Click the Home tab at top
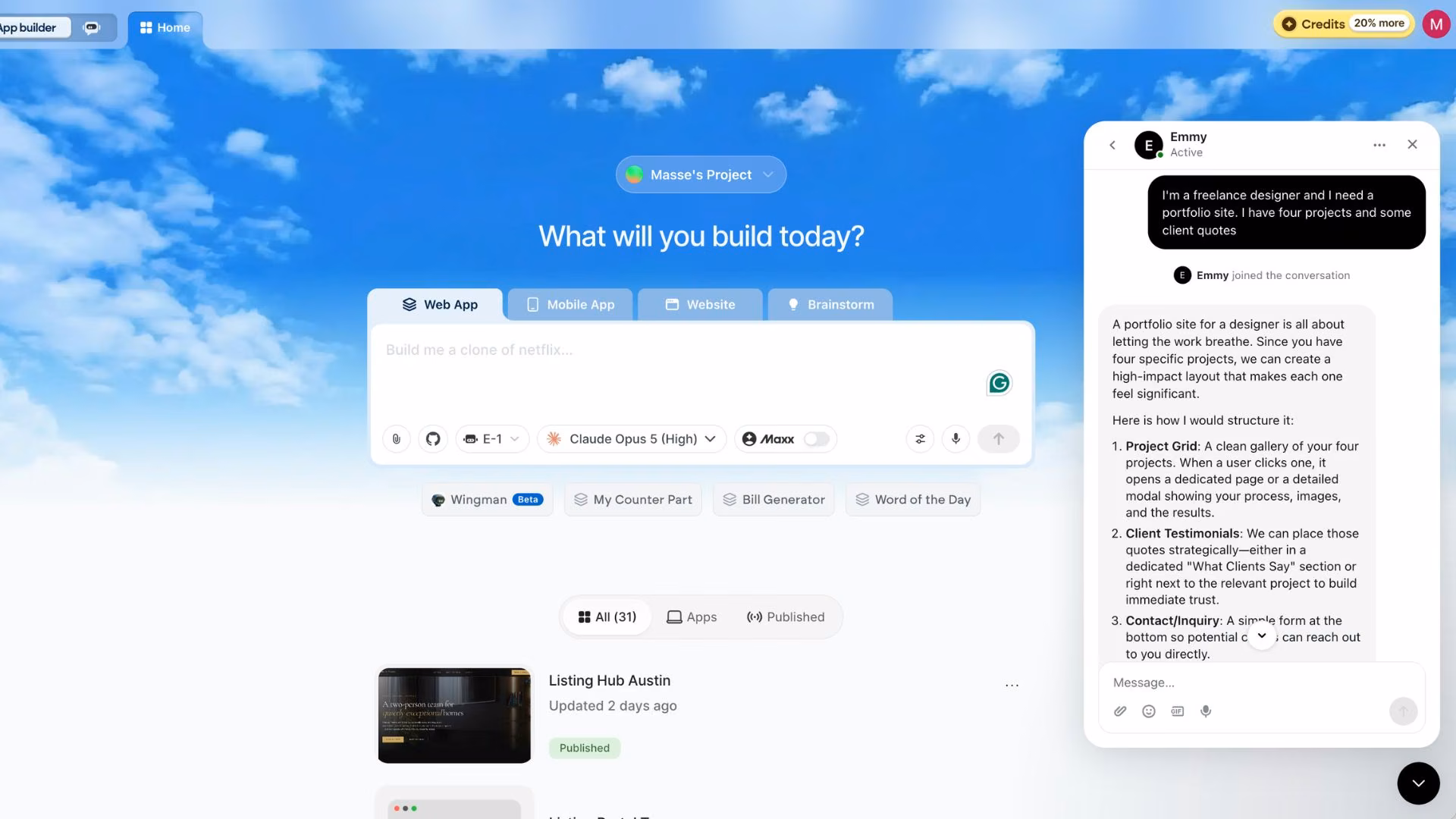1456x819 pixels. click(x=165, y=28)
